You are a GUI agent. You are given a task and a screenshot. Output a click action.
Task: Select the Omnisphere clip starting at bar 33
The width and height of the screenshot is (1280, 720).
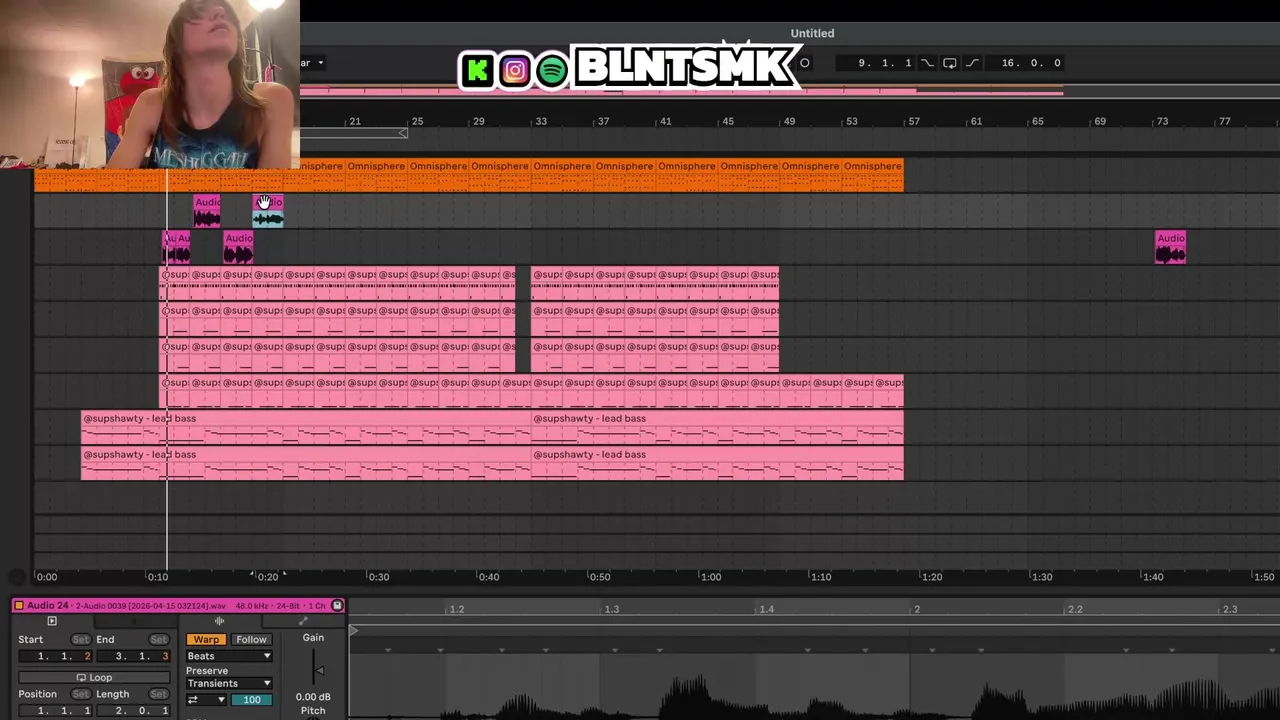[x=562, y=175]
